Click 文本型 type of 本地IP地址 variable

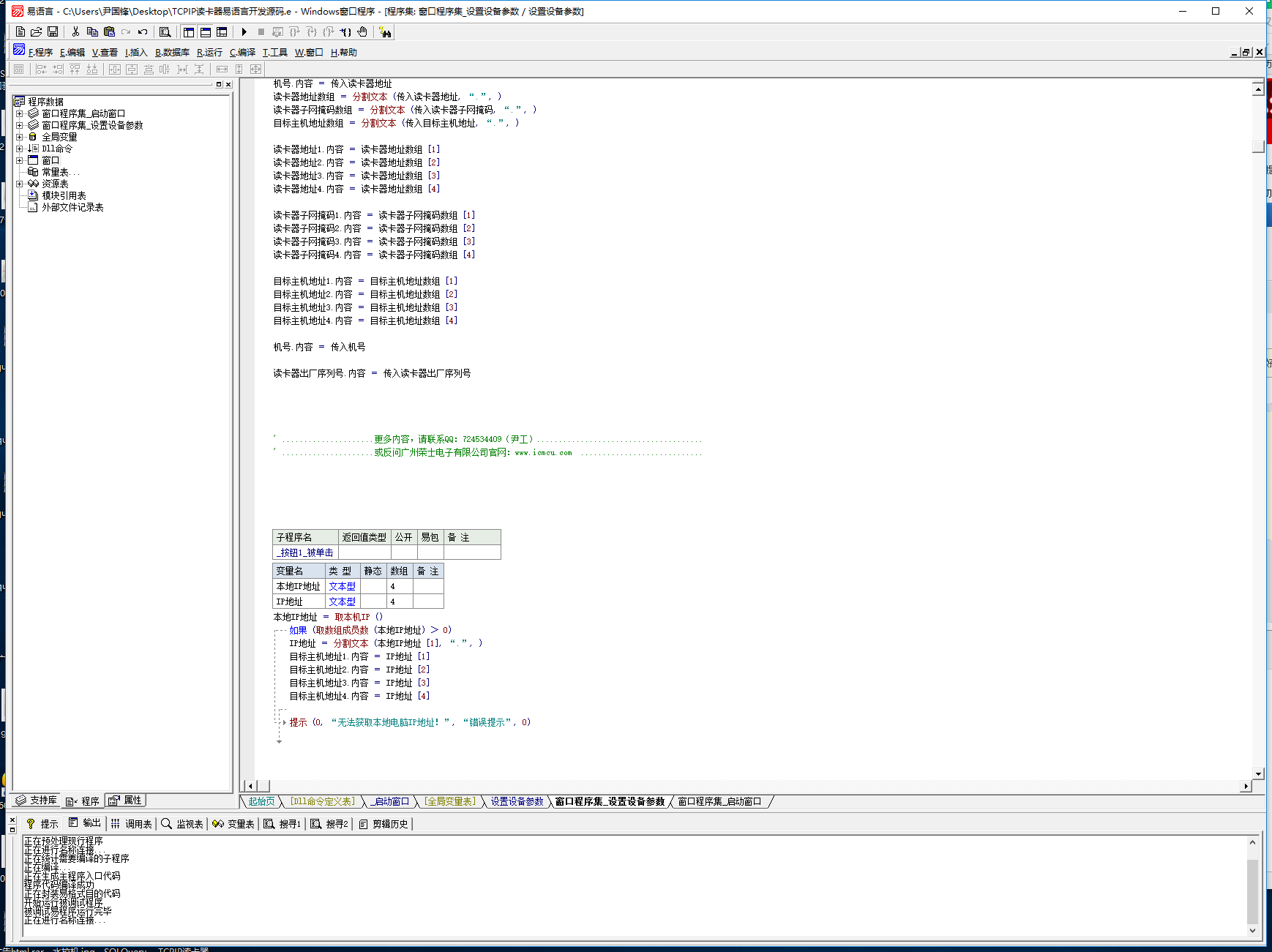343,586
